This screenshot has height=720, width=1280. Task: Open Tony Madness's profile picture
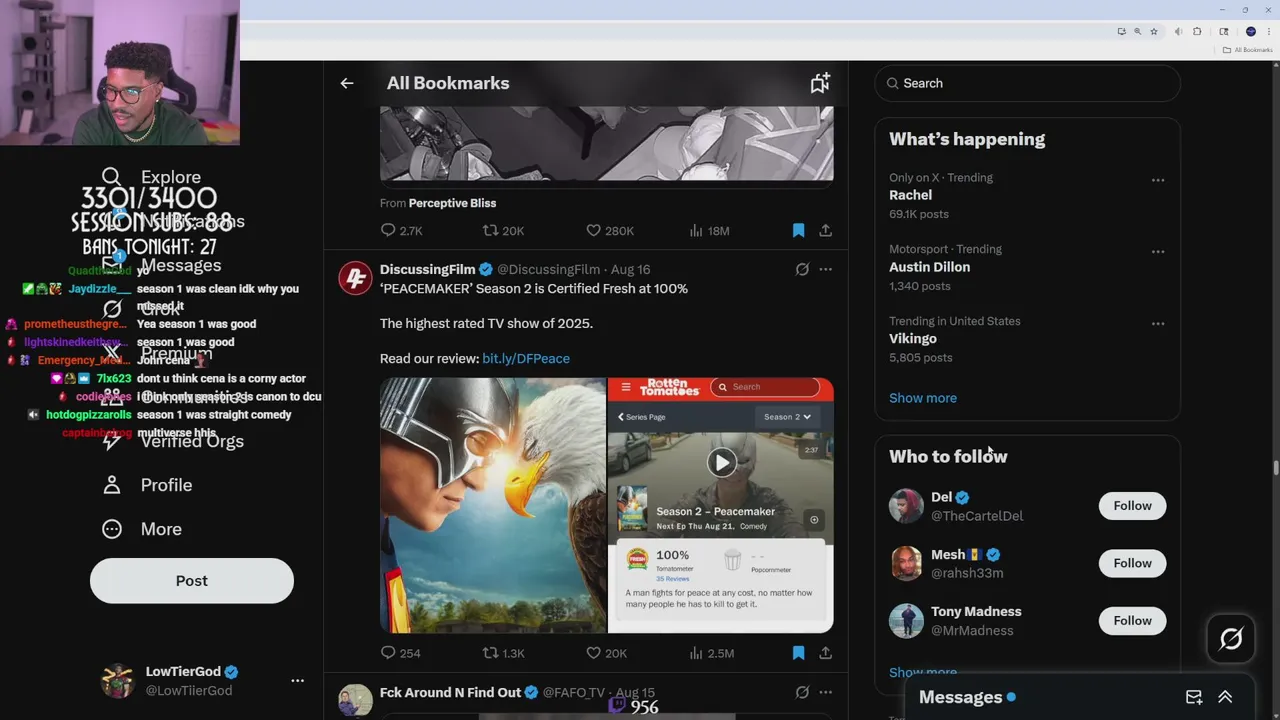tap(906, 621)
